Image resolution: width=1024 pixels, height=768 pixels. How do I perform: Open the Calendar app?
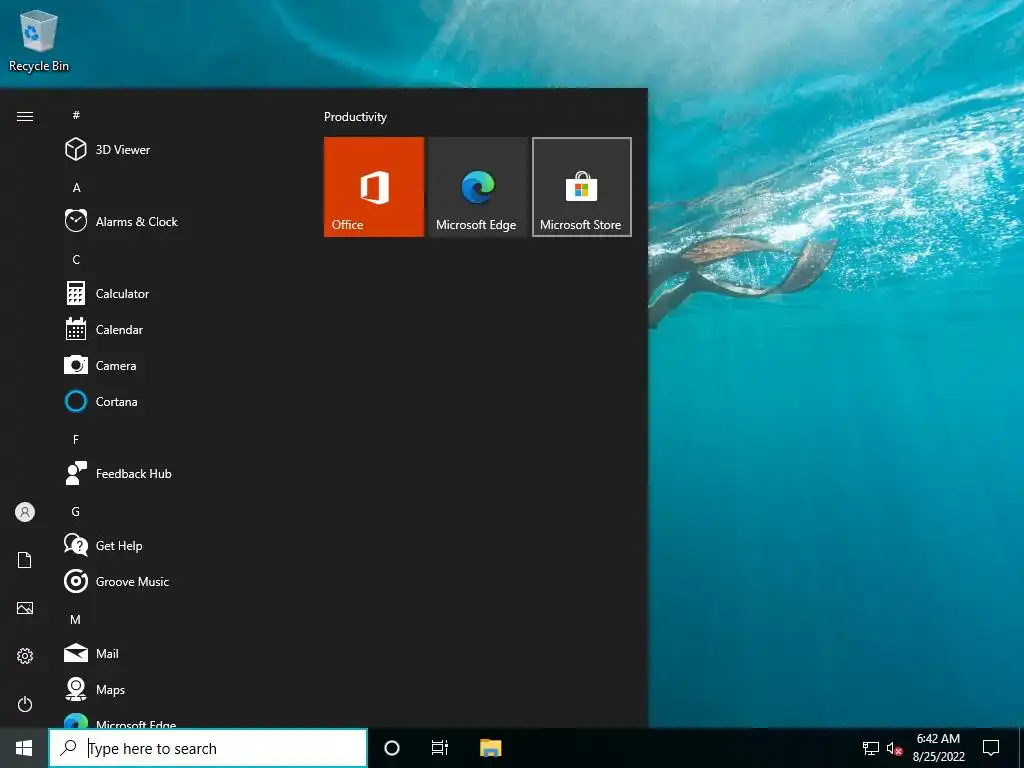176,329
